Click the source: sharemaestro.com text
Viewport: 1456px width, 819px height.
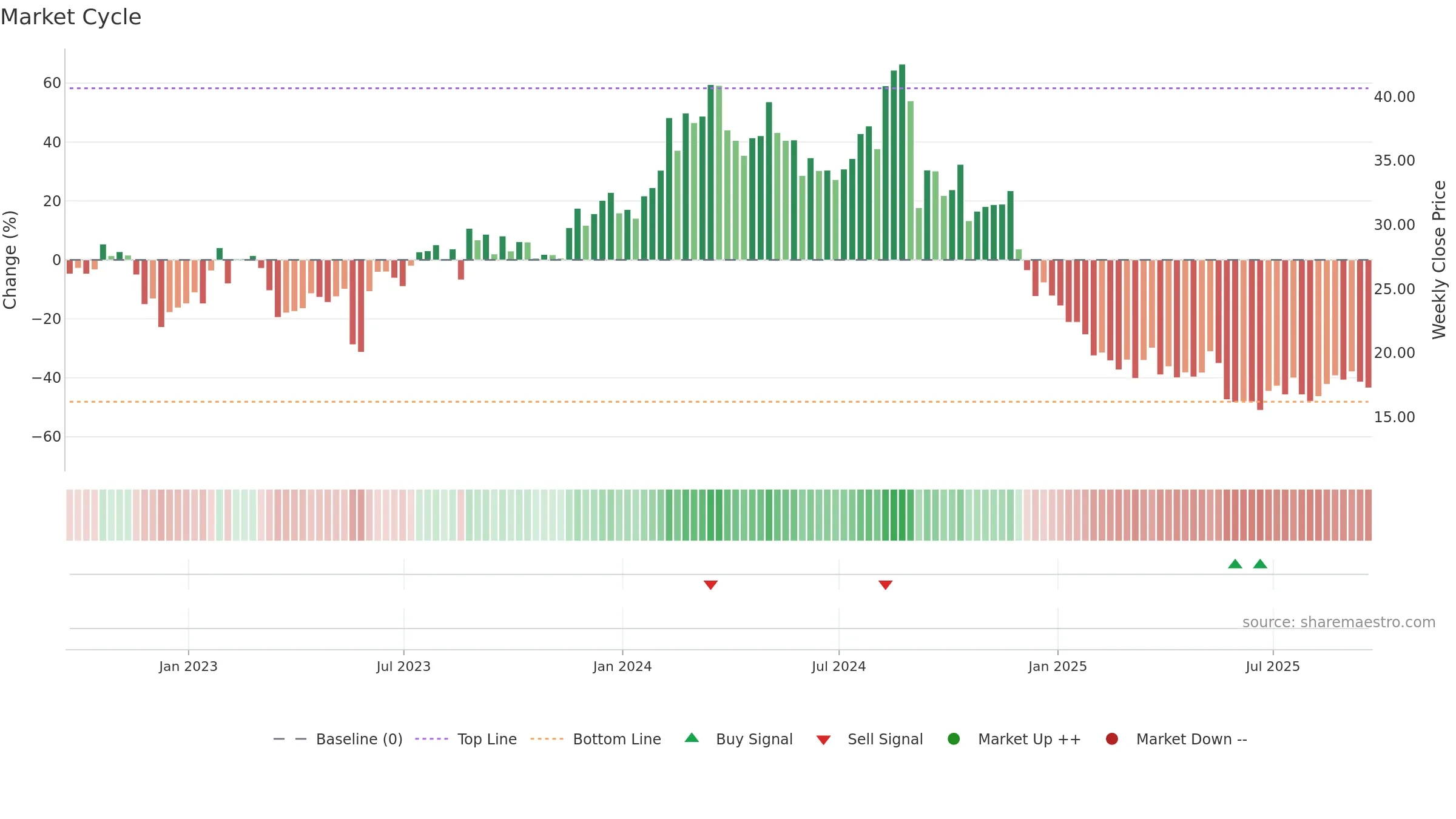(x=1339, y=622)
